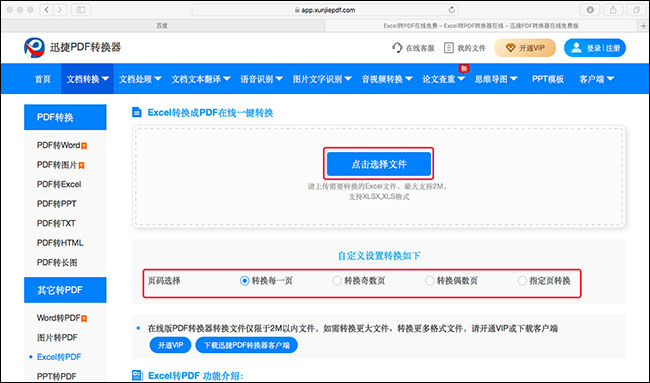Screen dimensions: 650x383
Task: Open the Safari downloads icon
Action: pyautogui.click(x=590, y=10)
